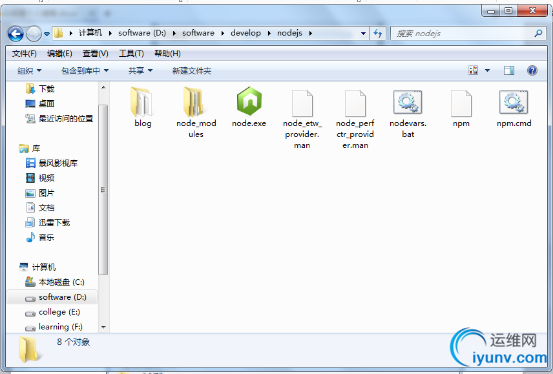Open the 编辑(E) menu
The width and height of the screenshot is (553, 374).
pyautogui.click(x=60, y=54)
